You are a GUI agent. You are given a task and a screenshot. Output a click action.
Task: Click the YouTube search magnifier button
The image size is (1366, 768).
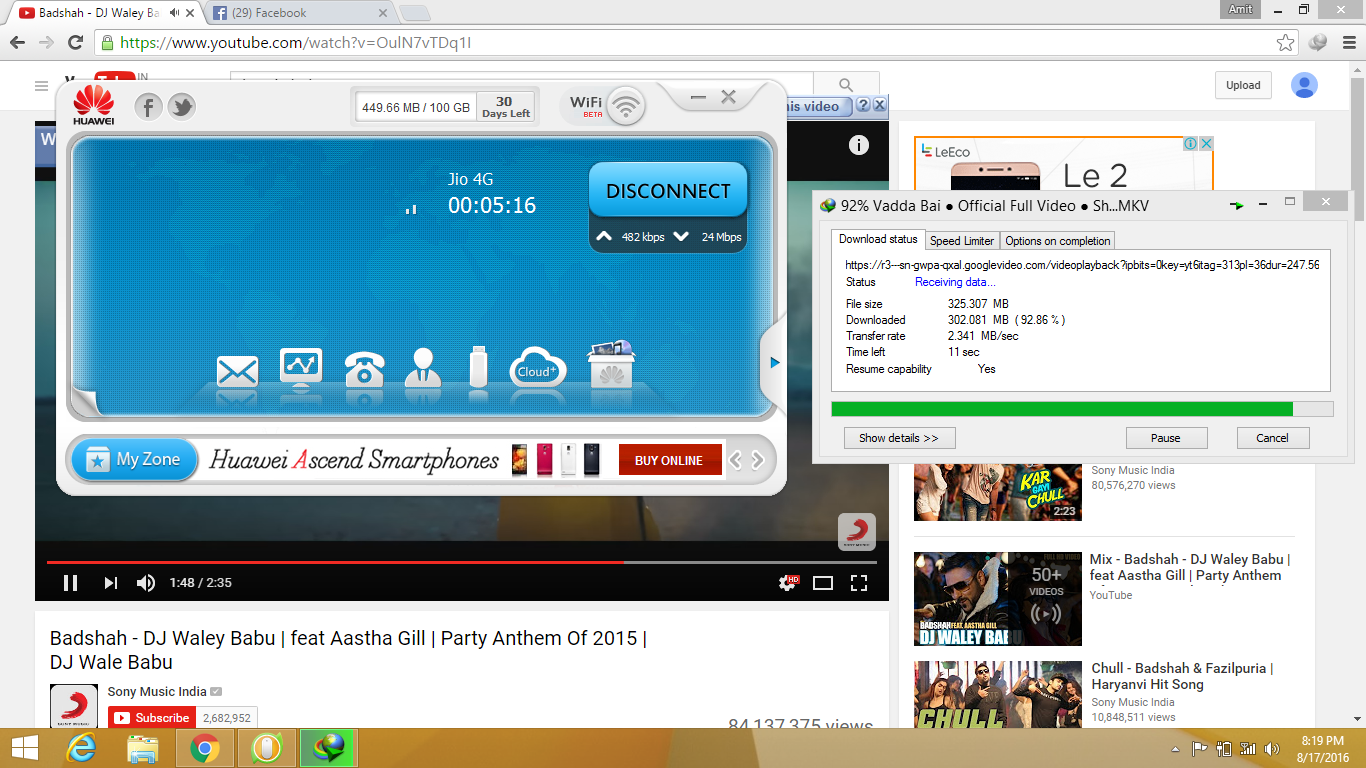tap(846, 85)
